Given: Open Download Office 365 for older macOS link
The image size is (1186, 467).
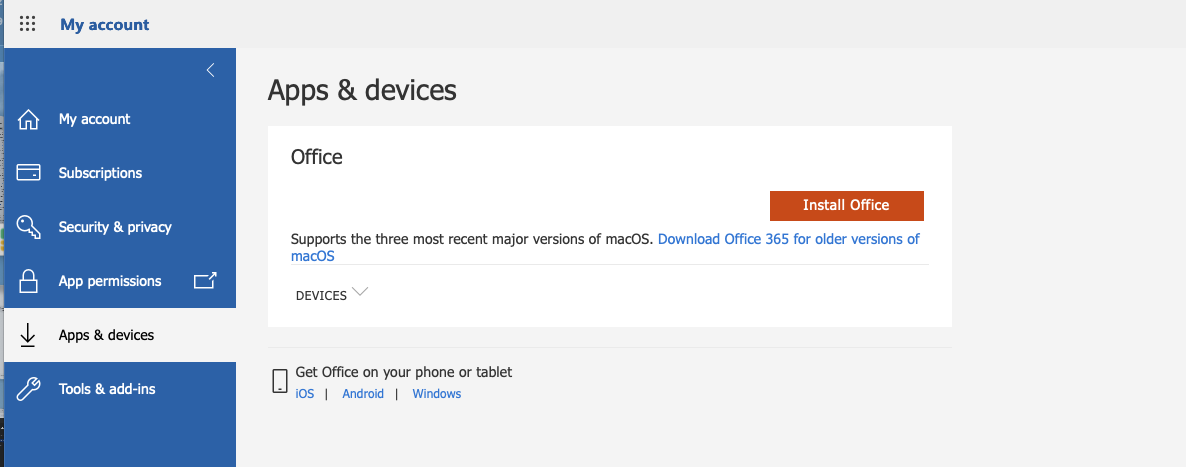Looking at the screenshot, I should click(x=788, y=239).
